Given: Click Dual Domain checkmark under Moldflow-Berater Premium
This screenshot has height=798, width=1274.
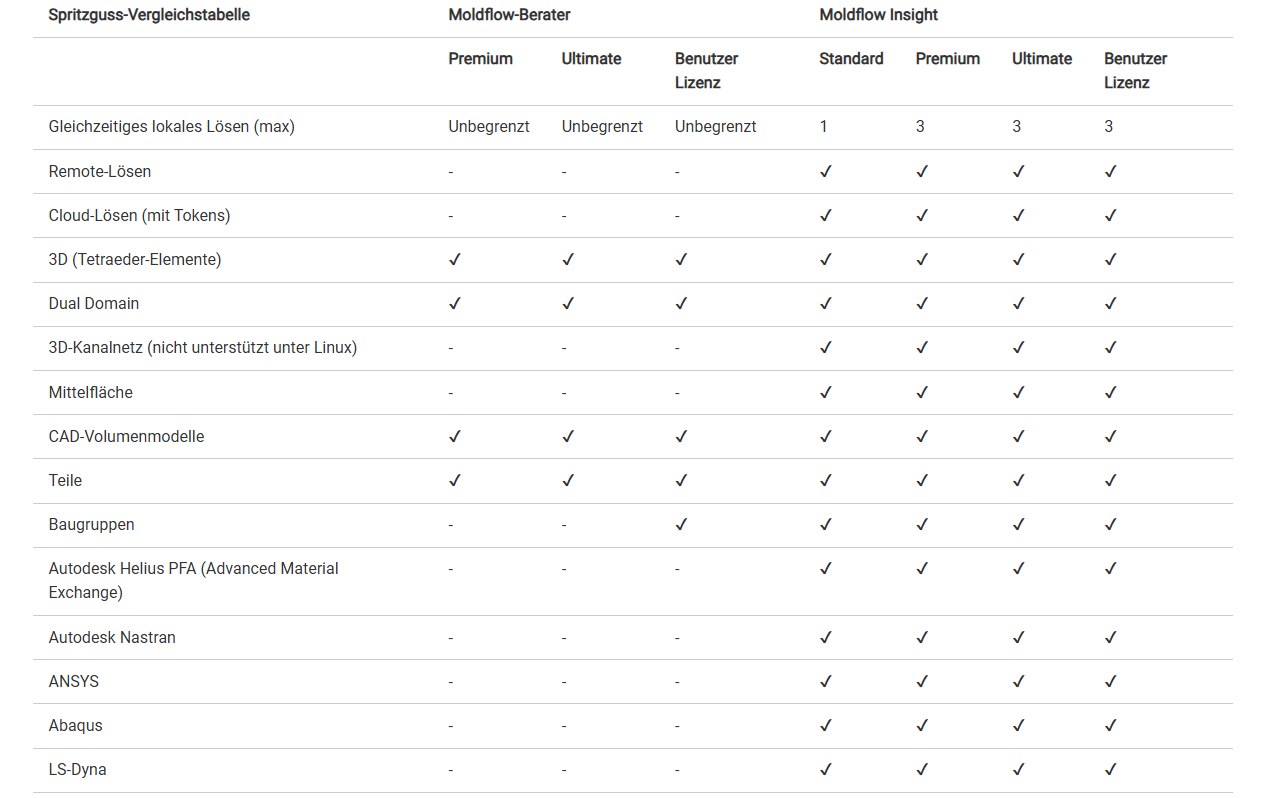Looking at the screenshot, I should point(455,303).
